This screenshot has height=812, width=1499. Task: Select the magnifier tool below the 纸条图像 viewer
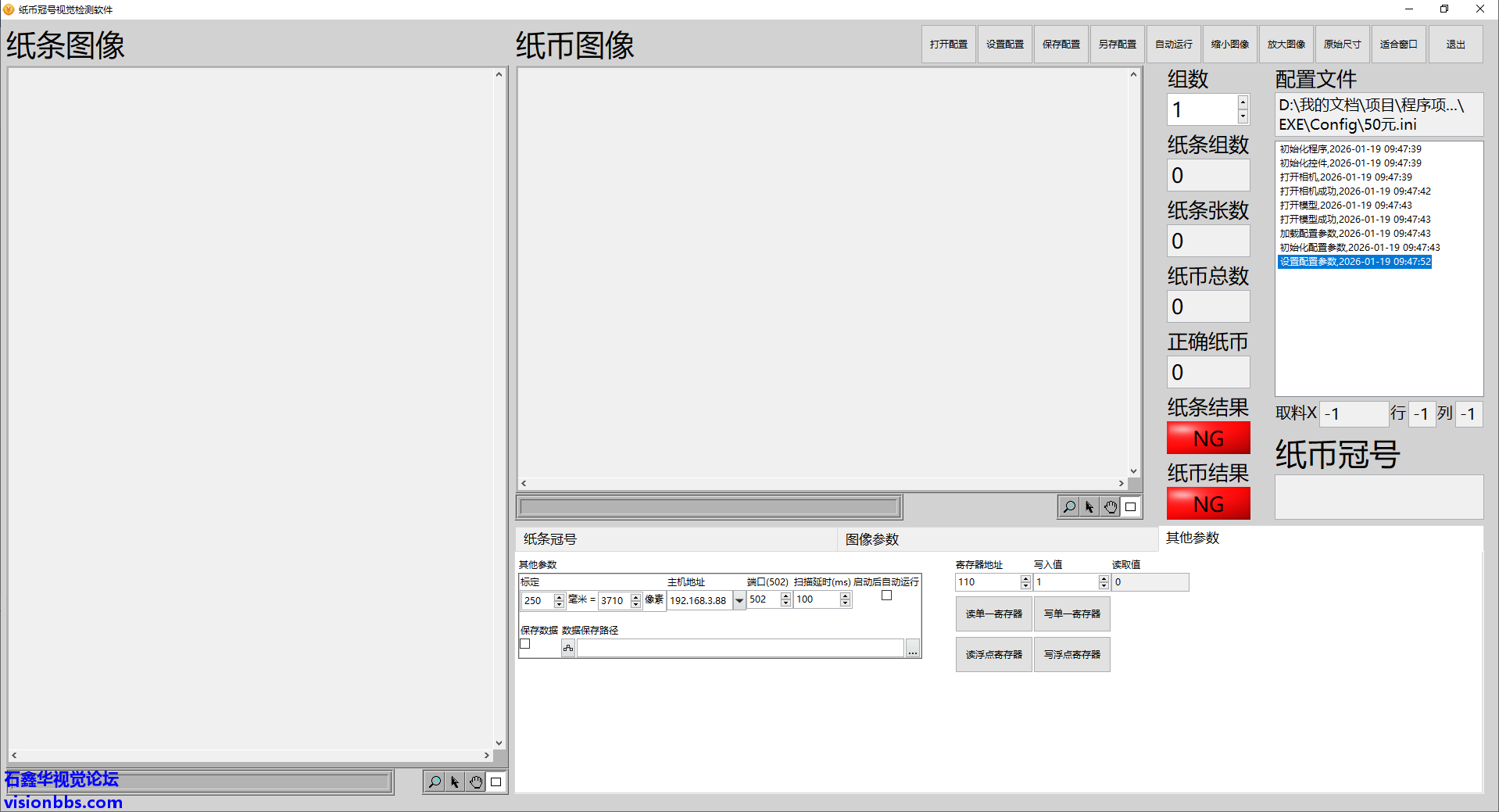435,782
